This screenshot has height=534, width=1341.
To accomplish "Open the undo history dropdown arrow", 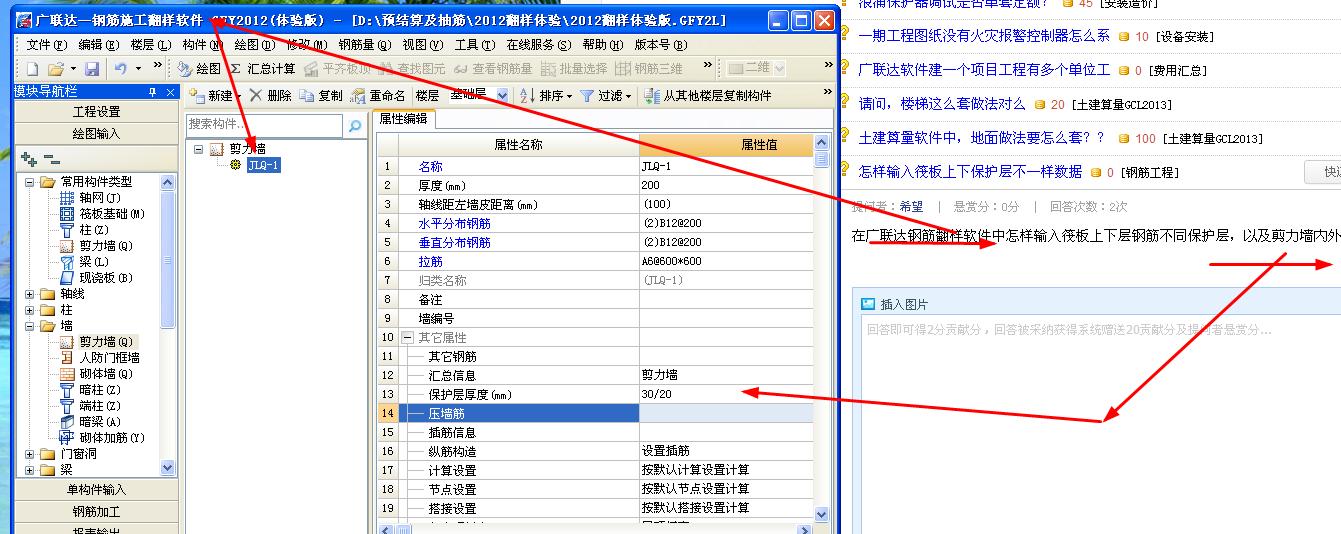I will click(x=139, y=69).
